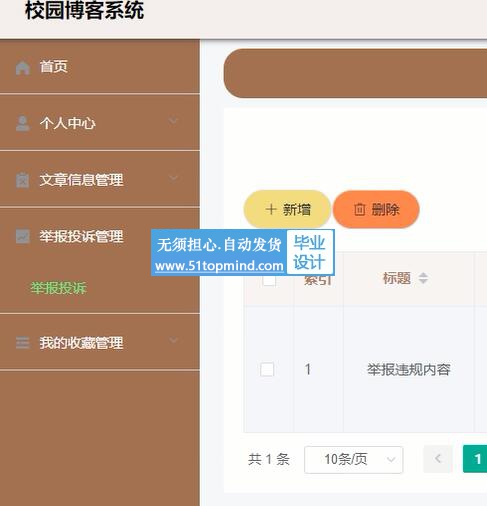Click the sort arrows next to 标题
Screen dimensions: 487x506
point(423,278)
